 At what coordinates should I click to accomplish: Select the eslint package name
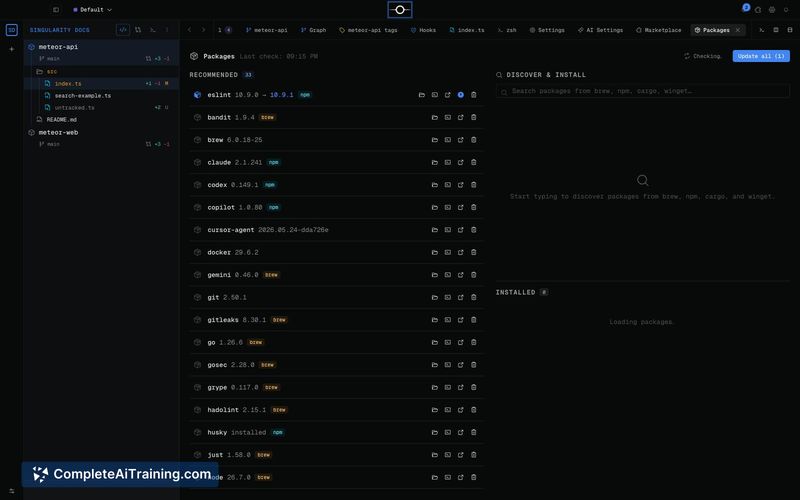click(x=219, y=95)
